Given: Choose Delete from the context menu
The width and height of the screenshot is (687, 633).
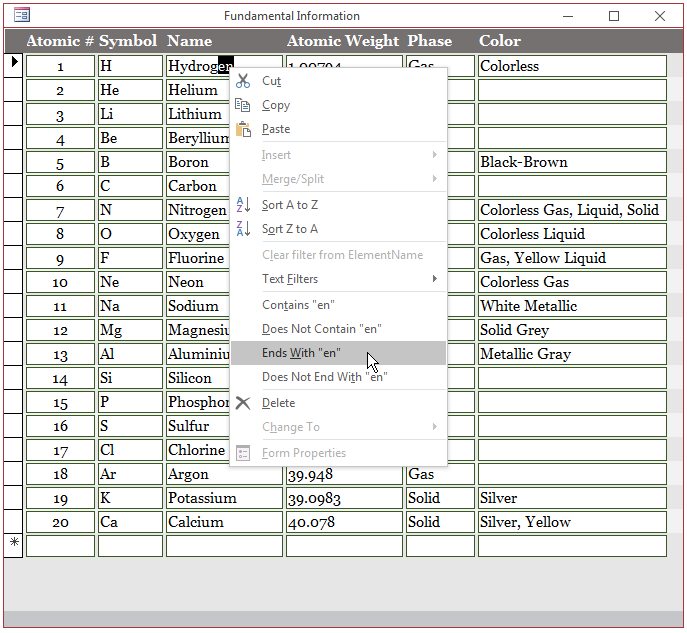Looking at the screenshot, I should [x=338, y=403].
